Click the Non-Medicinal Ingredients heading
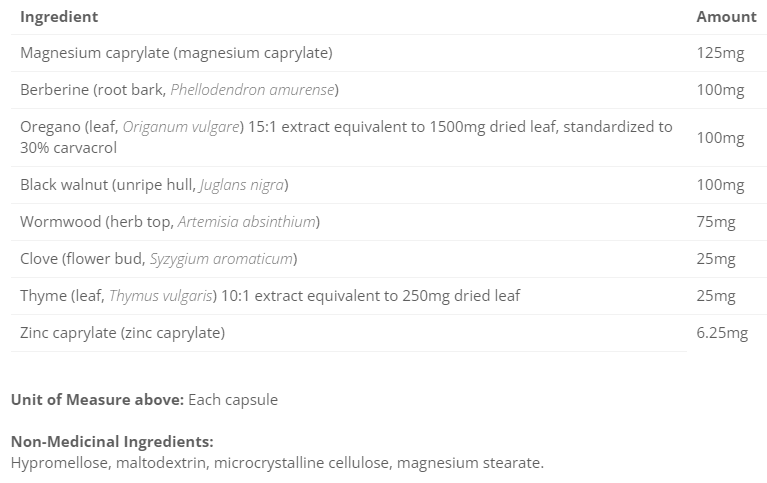Viewport: 767px width, 483px height. (x=112, y=442)
